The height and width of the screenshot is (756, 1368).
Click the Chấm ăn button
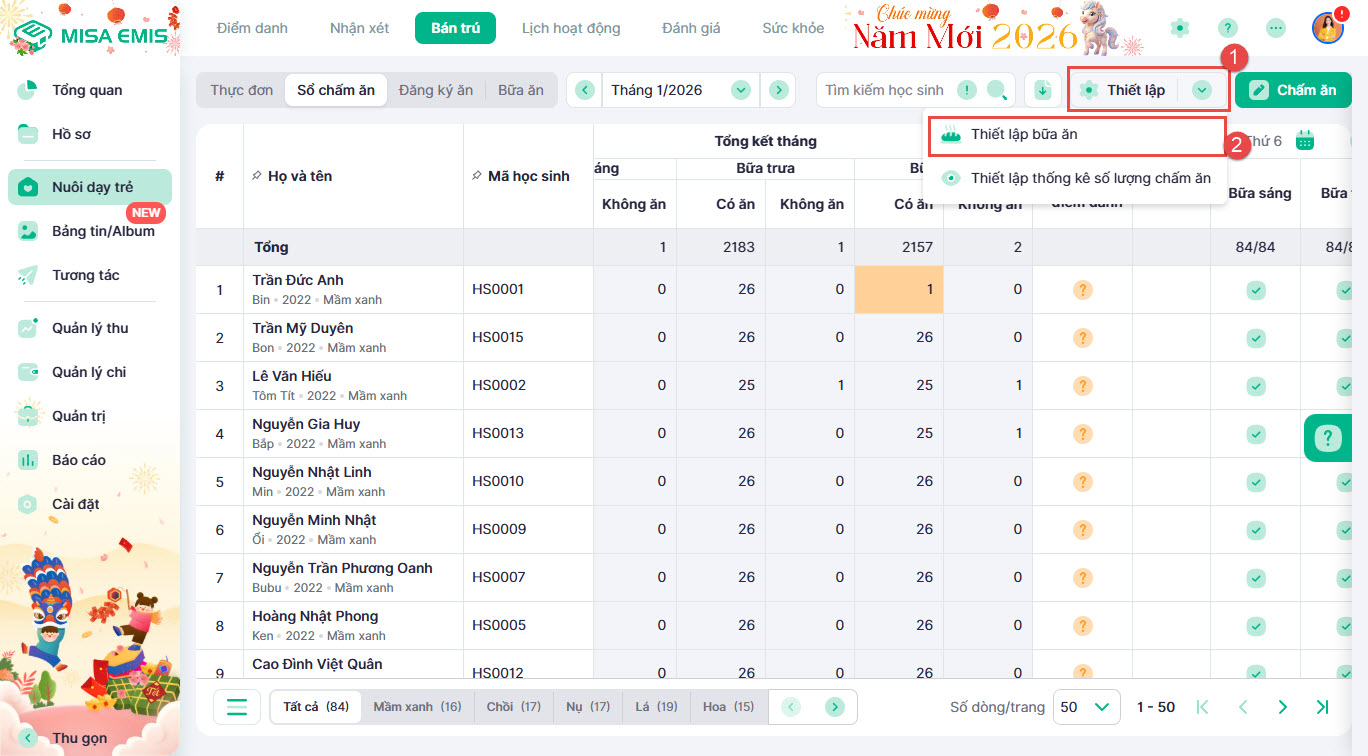point(1293,90)
